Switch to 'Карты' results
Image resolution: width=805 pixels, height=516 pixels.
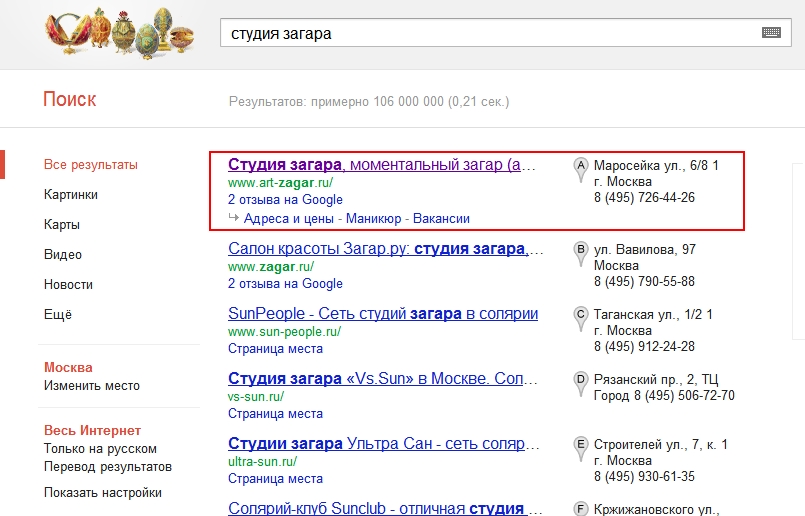[62, 224]
